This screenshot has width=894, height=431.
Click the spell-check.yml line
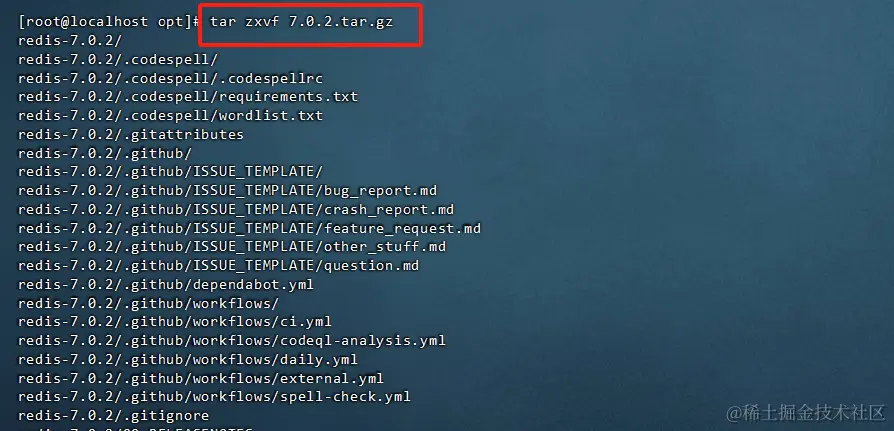[214, 397]
